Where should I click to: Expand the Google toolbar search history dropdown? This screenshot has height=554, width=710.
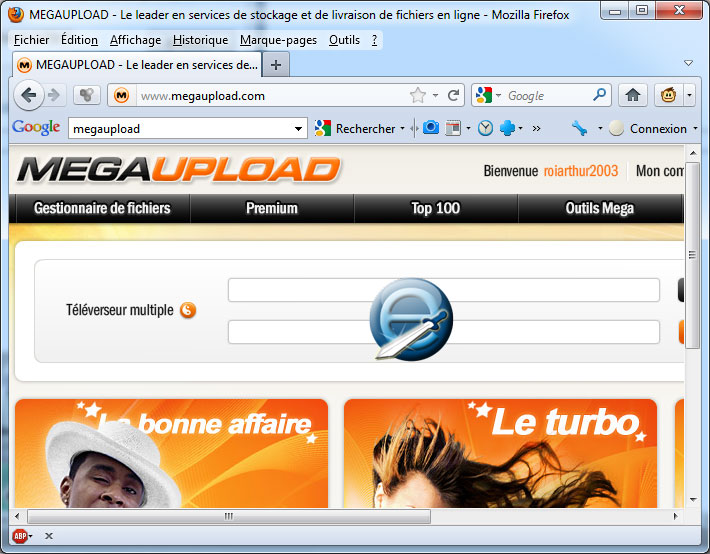[298, 129]
